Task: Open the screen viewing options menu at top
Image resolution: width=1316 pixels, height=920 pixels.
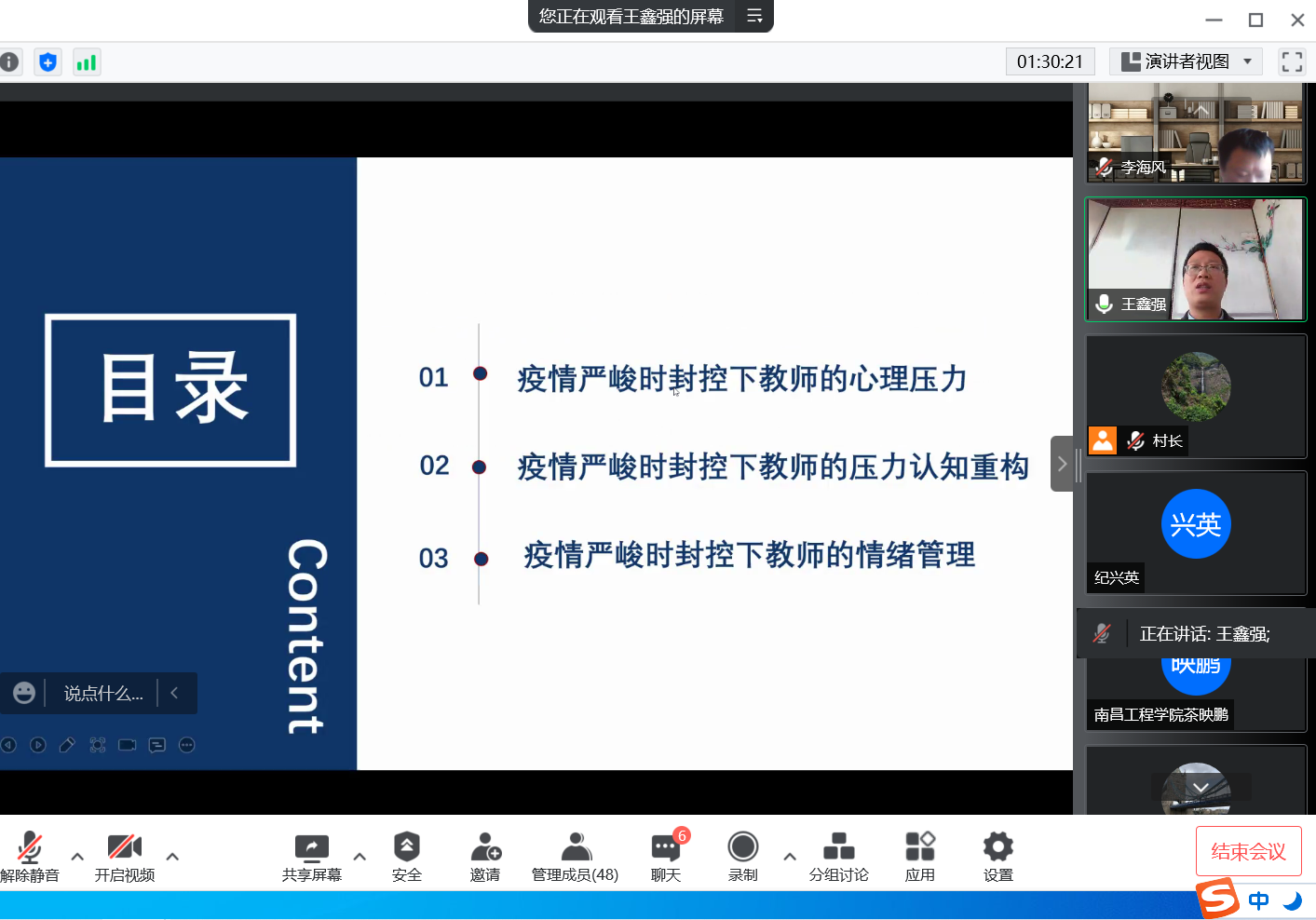Action: coord(754,16)
